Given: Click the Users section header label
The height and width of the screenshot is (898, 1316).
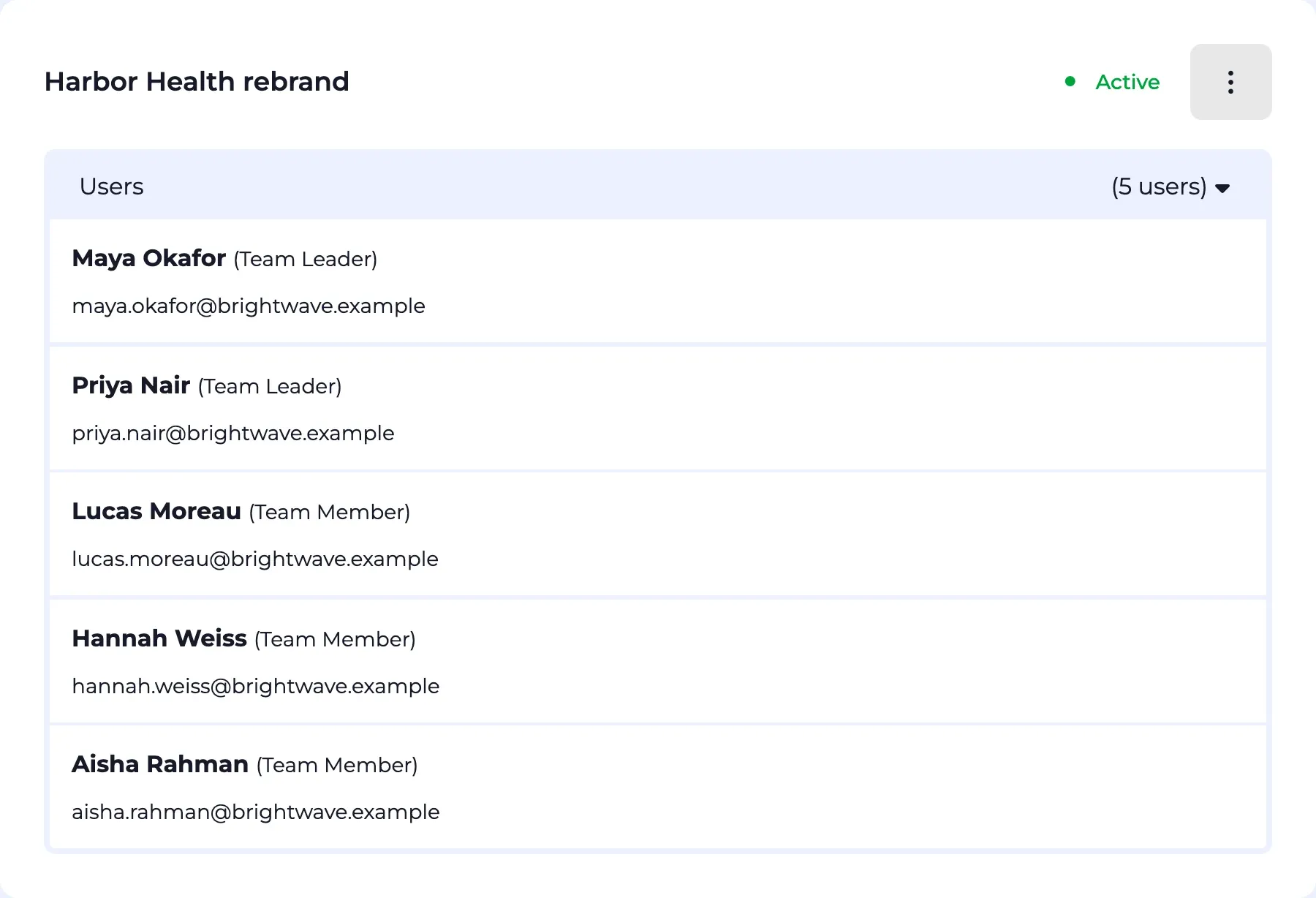Looking at the screenshot, I should click(x=111, y=186).
